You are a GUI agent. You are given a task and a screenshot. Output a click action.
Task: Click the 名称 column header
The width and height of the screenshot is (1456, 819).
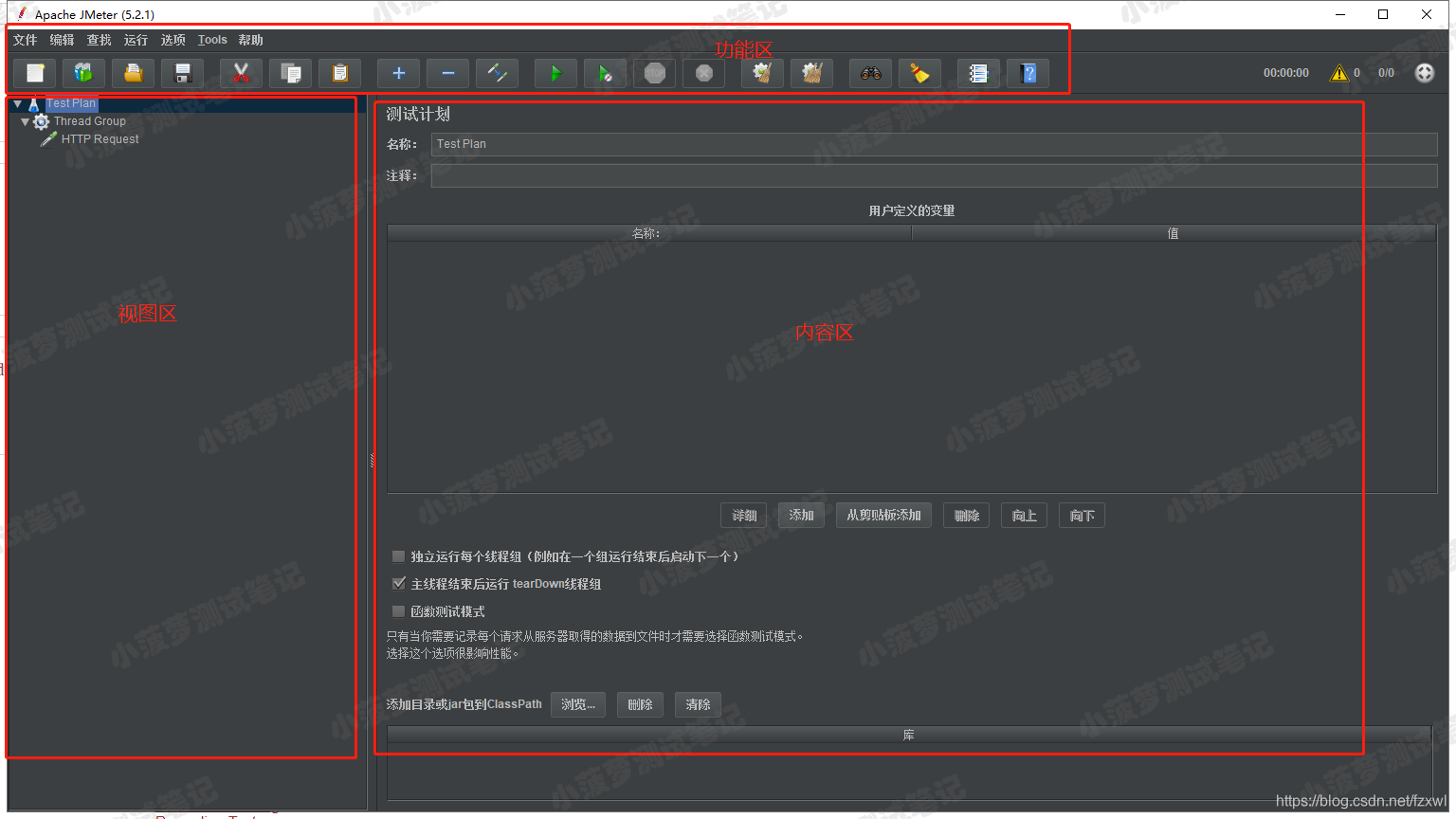point(649,233)
